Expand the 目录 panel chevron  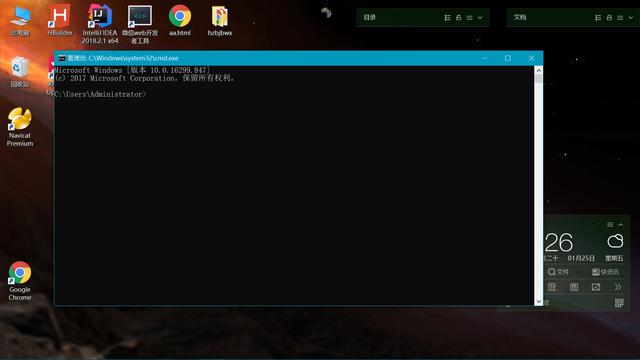pos(480,18)
